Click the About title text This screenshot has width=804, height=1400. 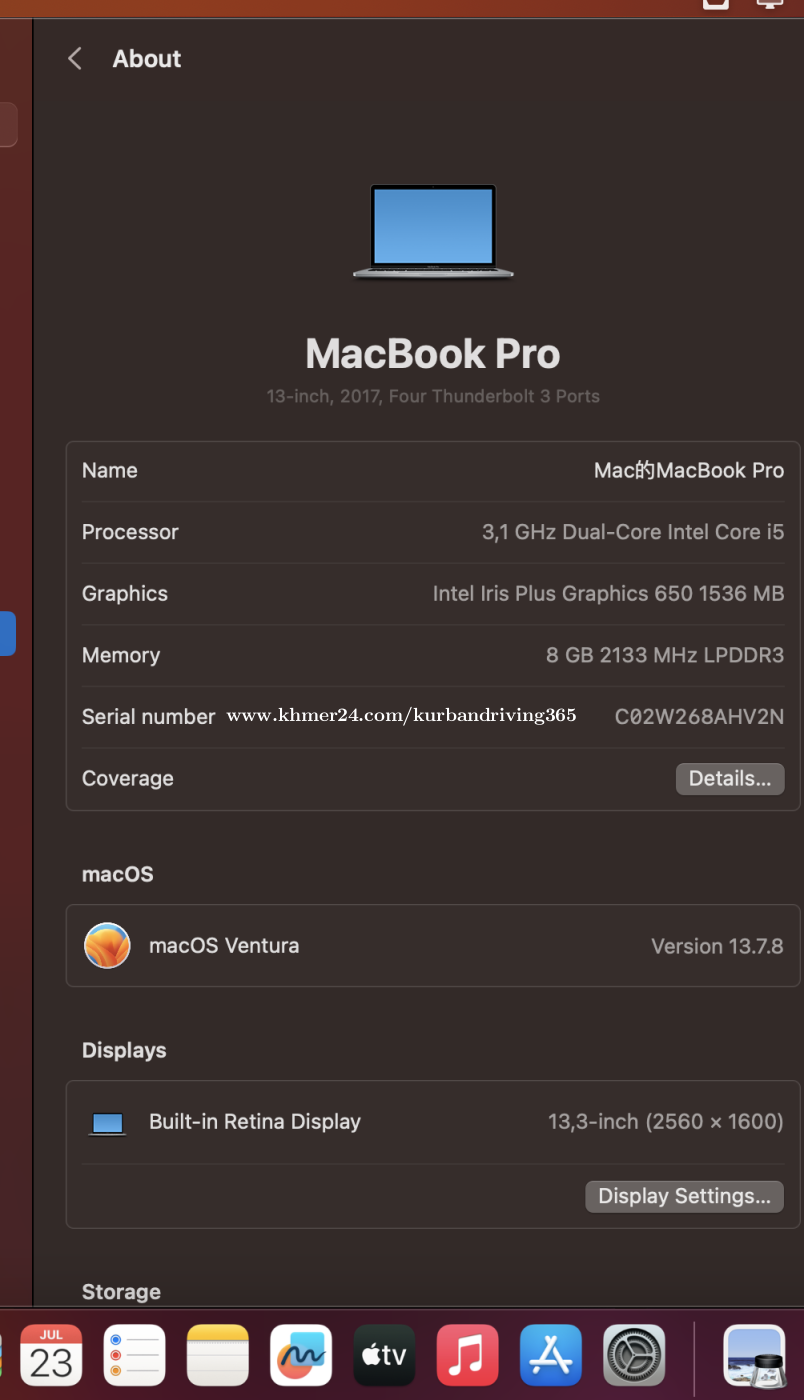(147, 59)
